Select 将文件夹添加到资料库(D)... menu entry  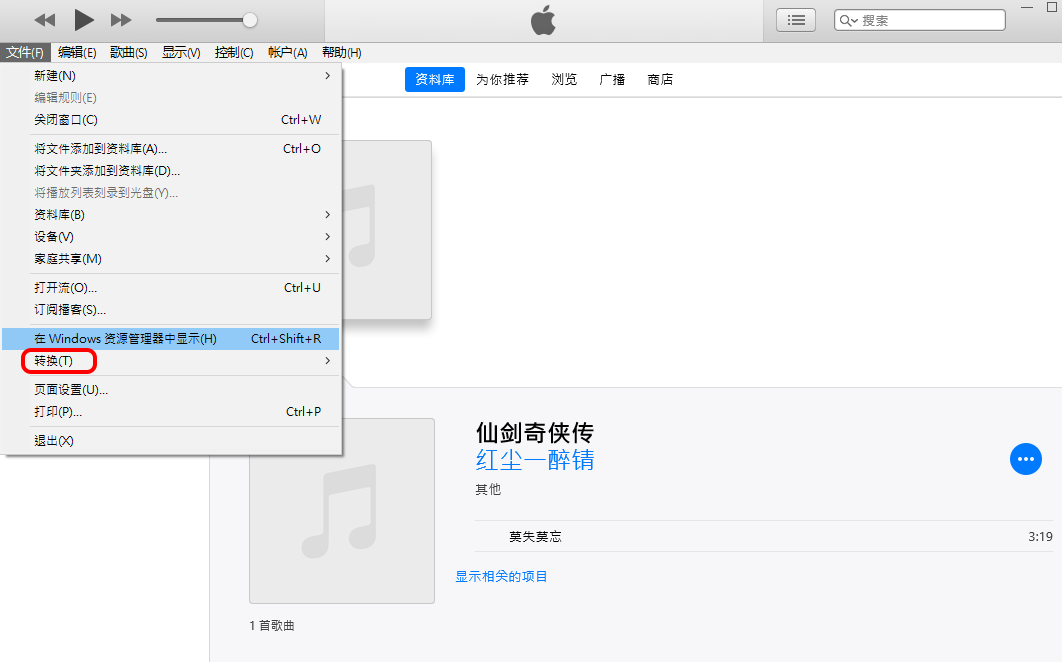(x=171, y=171)
